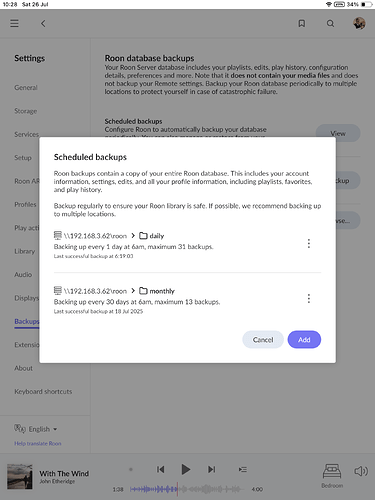The width and height of the screenshot is (375, 500).
Task: Open search via the magnifier icon
Action: pos(330,23)
